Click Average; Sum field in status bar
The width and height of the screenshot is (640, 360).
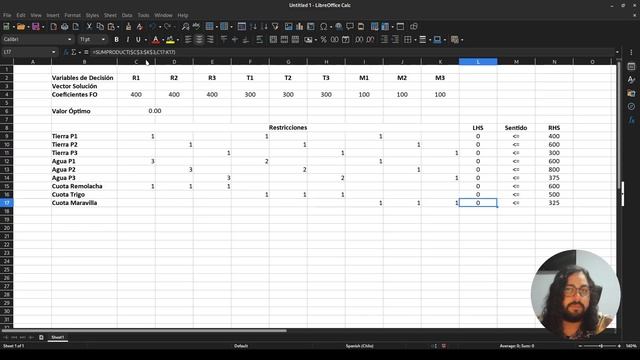click(517, 346)
